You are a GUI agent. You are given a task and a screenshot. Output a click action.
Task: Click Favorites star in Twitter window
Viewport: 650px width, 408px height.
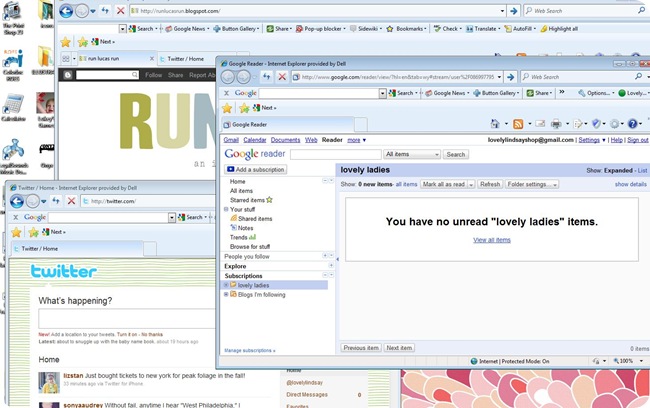[16, 232]
